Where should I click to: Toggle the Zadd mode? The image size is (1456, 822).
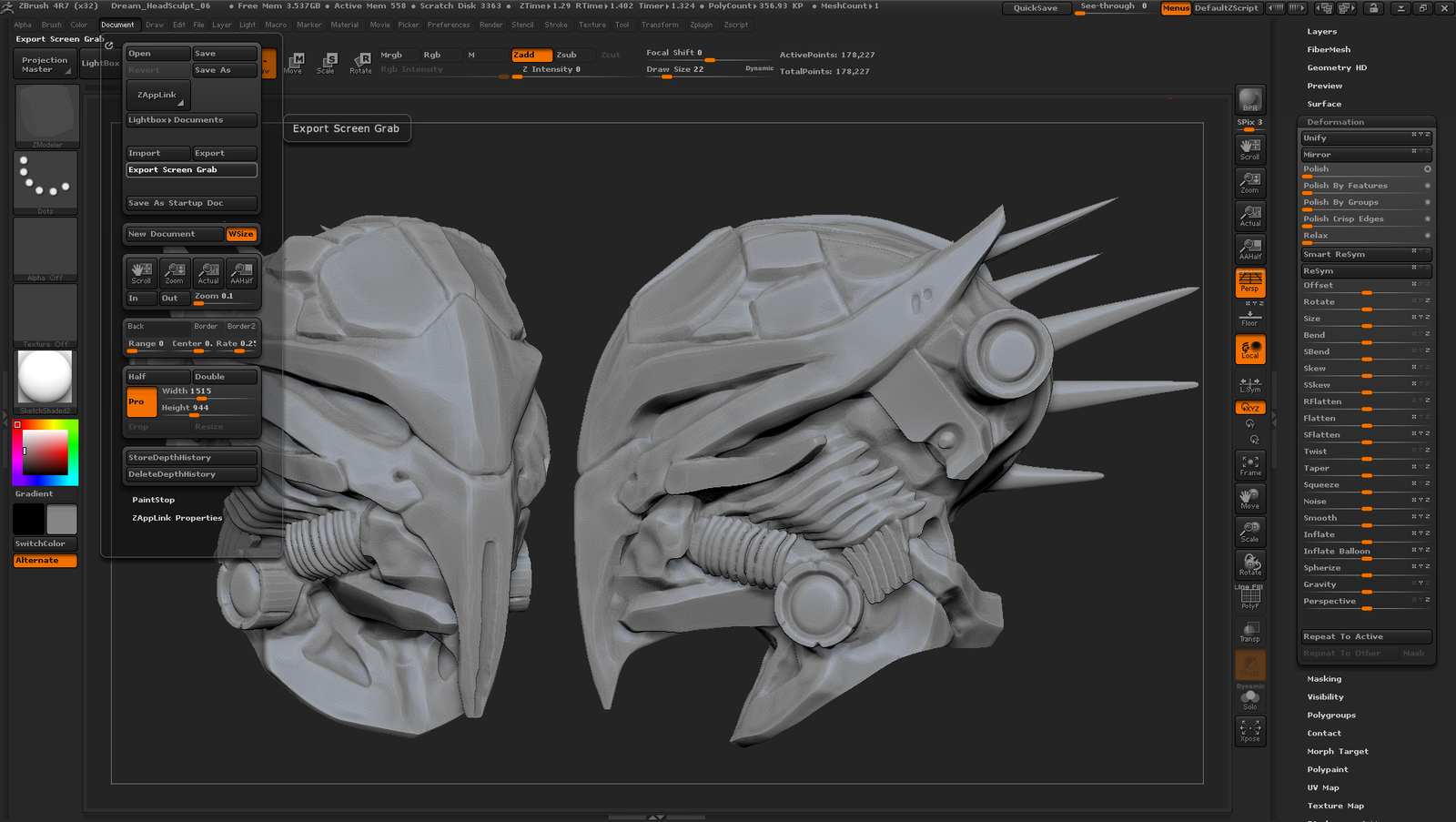[x=531, y=55]
